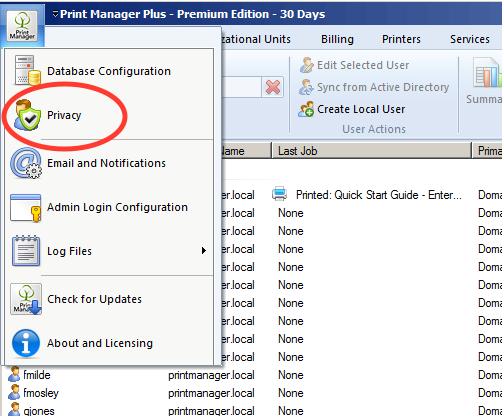
Task: Open Admin Login Configuration
Action: 109,207
